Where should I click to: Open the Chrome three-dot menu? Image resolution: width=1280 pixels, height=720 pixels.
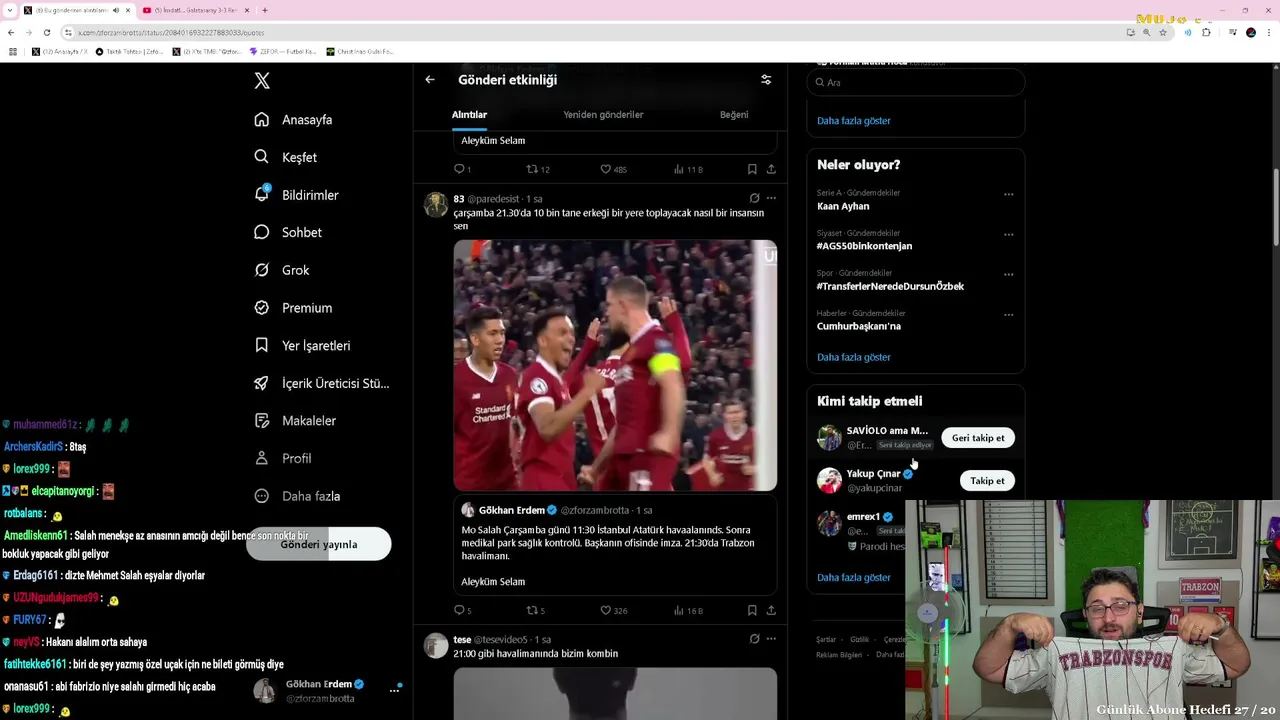coord(1268,32)
